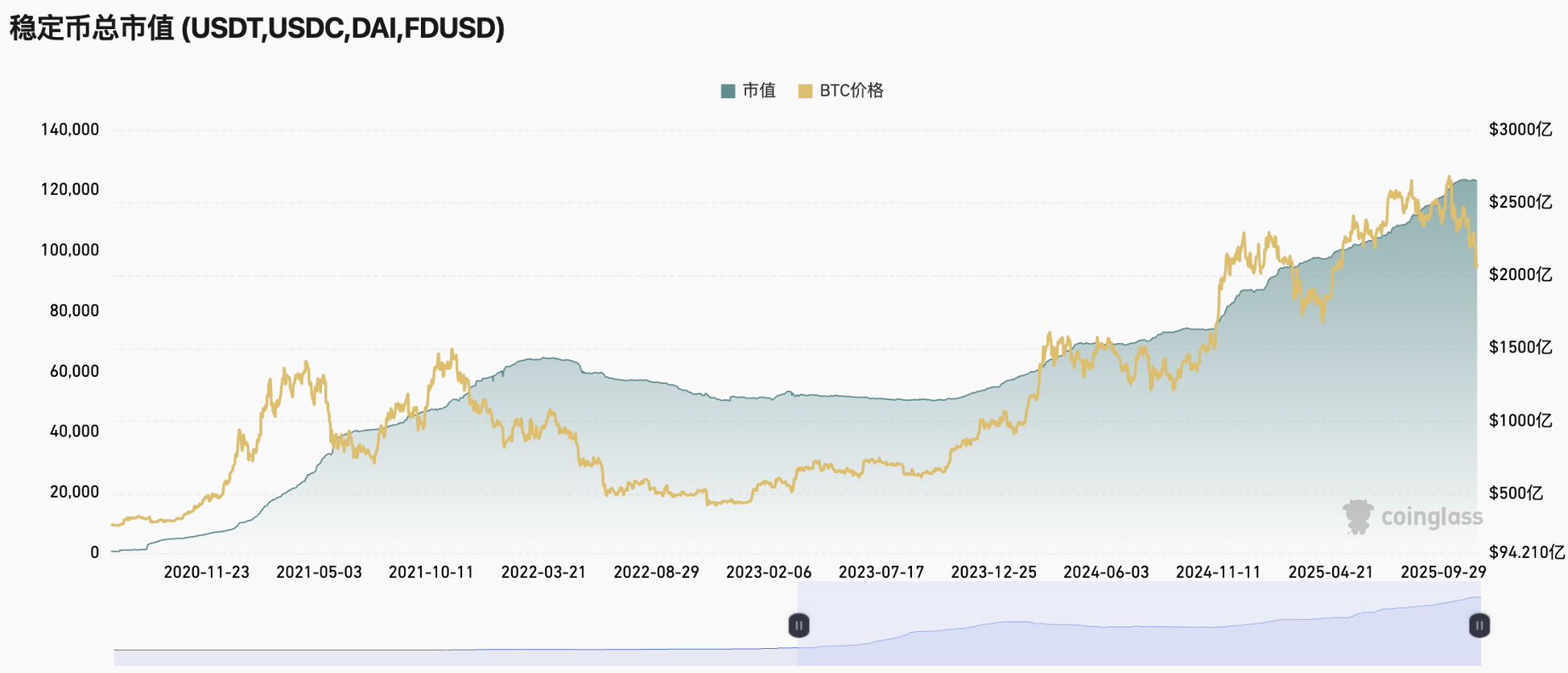Click the yellow BTC价格 legend color square
This screenshot has height=673, width=1568.
click(x=805, y=91)
